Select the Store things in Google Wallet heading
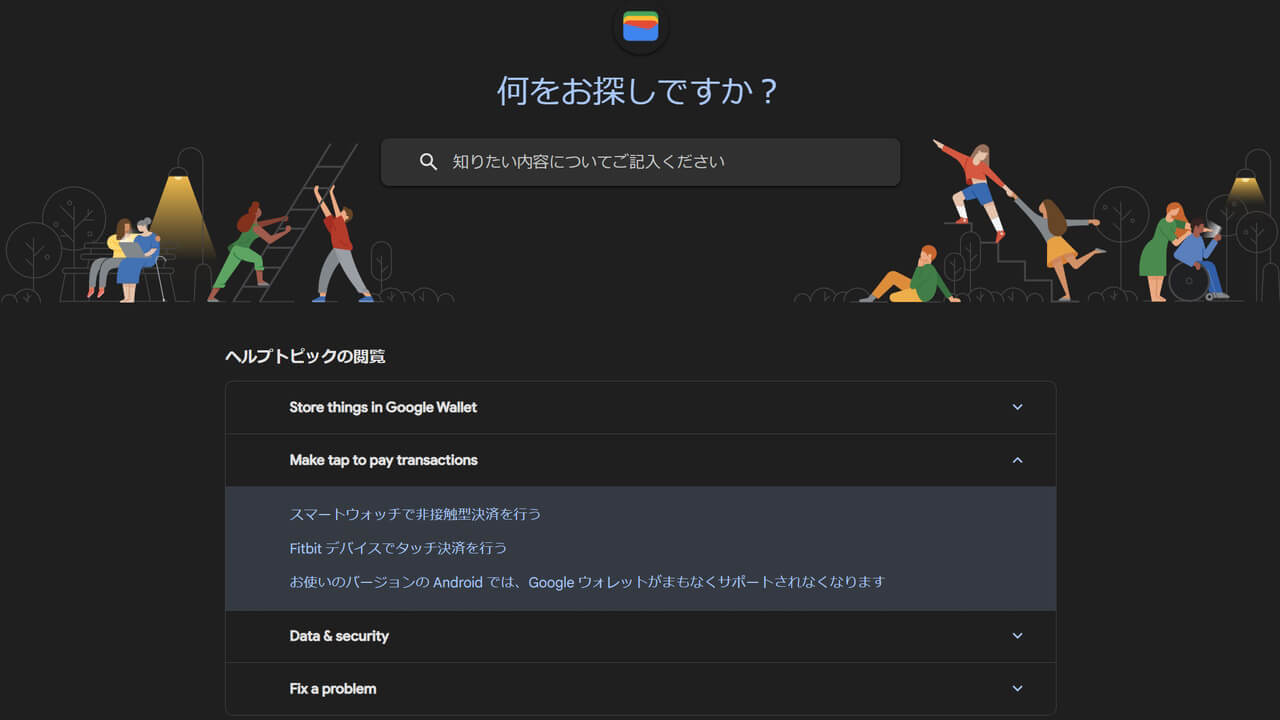This screenshot has height=720, width=1280. (x=383, y=407)
